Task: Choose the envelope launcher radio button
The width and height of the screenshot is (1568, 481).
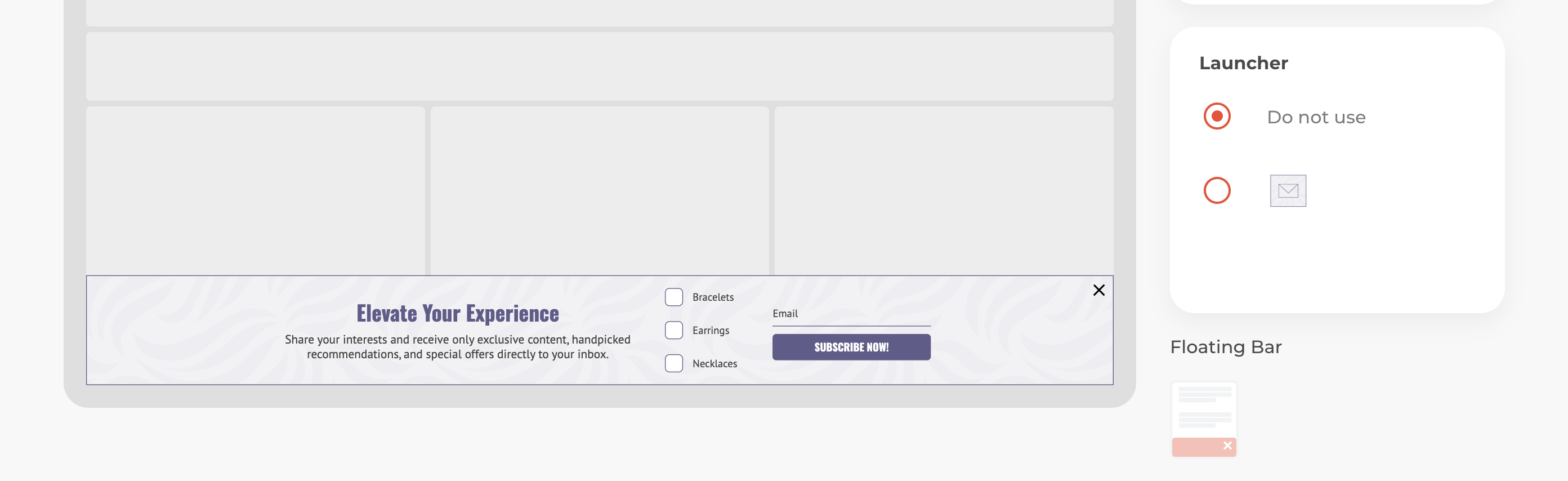Action: point(1217,190)
